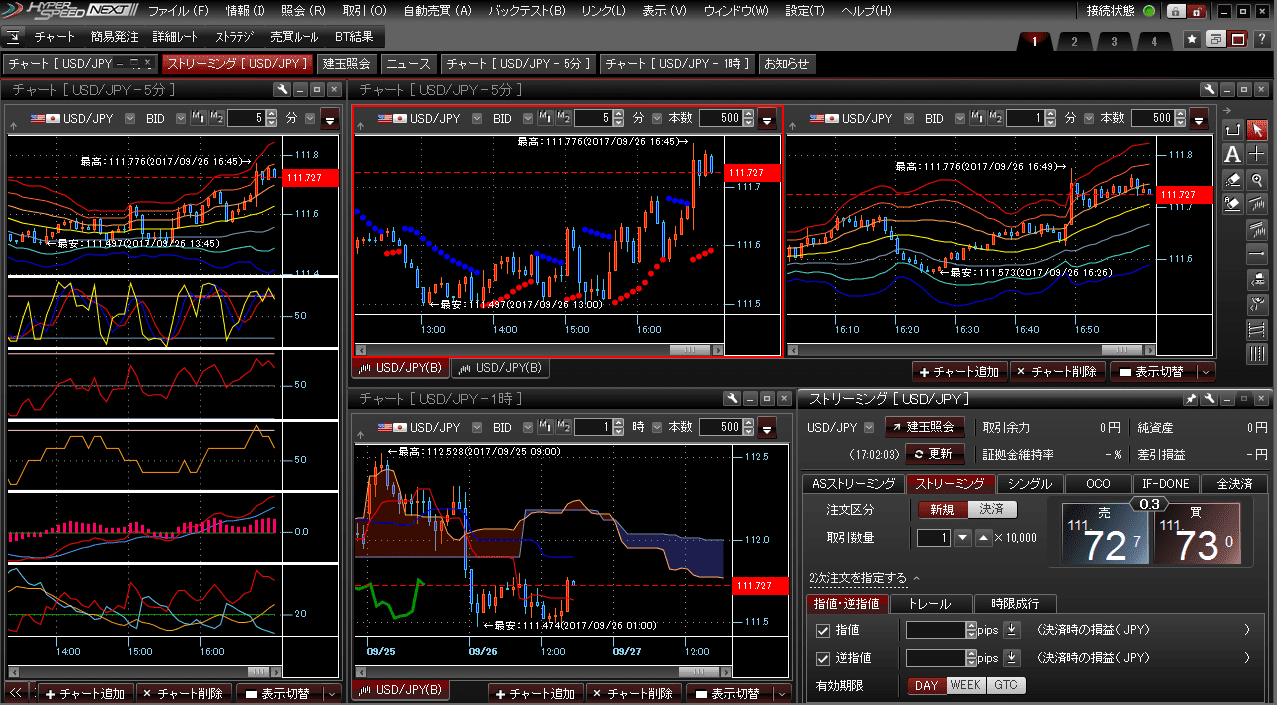1277x705 pixels.
Task: Click M2 icon in the 1-hour chart toolbar
Action: (x=562, y=427)
